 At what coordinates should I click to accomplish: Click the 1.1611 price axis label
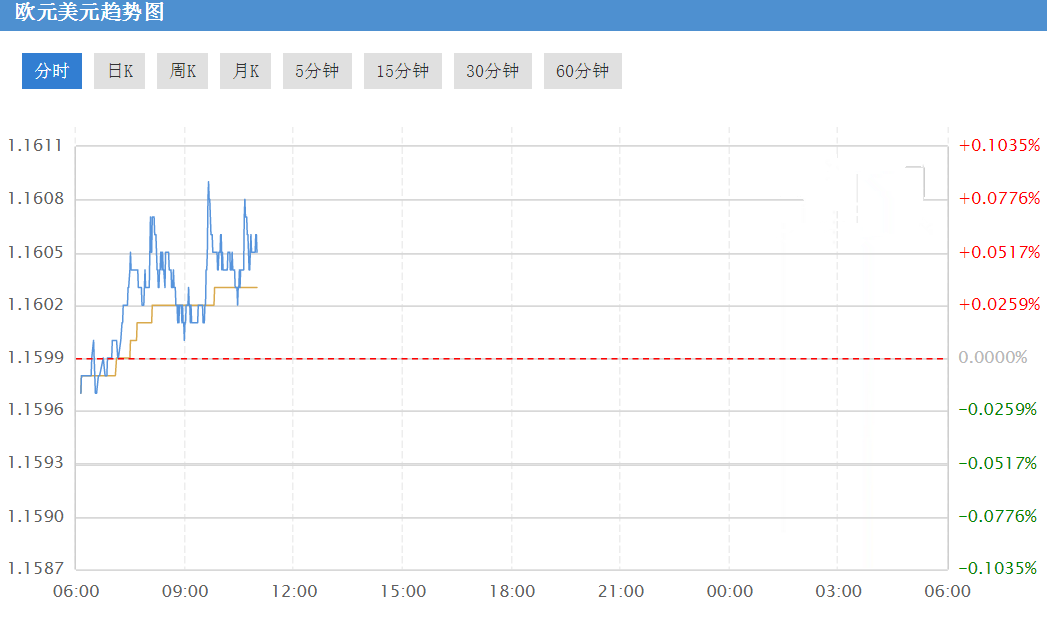[x=35, y=145]
